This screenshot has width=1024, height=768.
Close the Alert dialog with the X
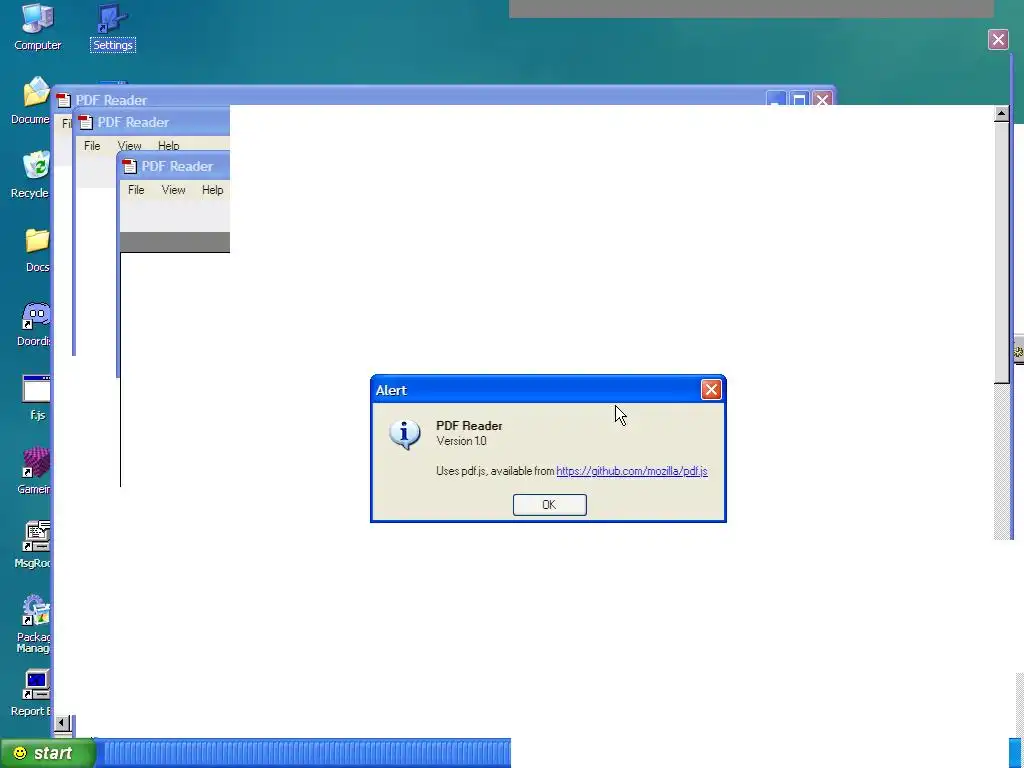711,390
